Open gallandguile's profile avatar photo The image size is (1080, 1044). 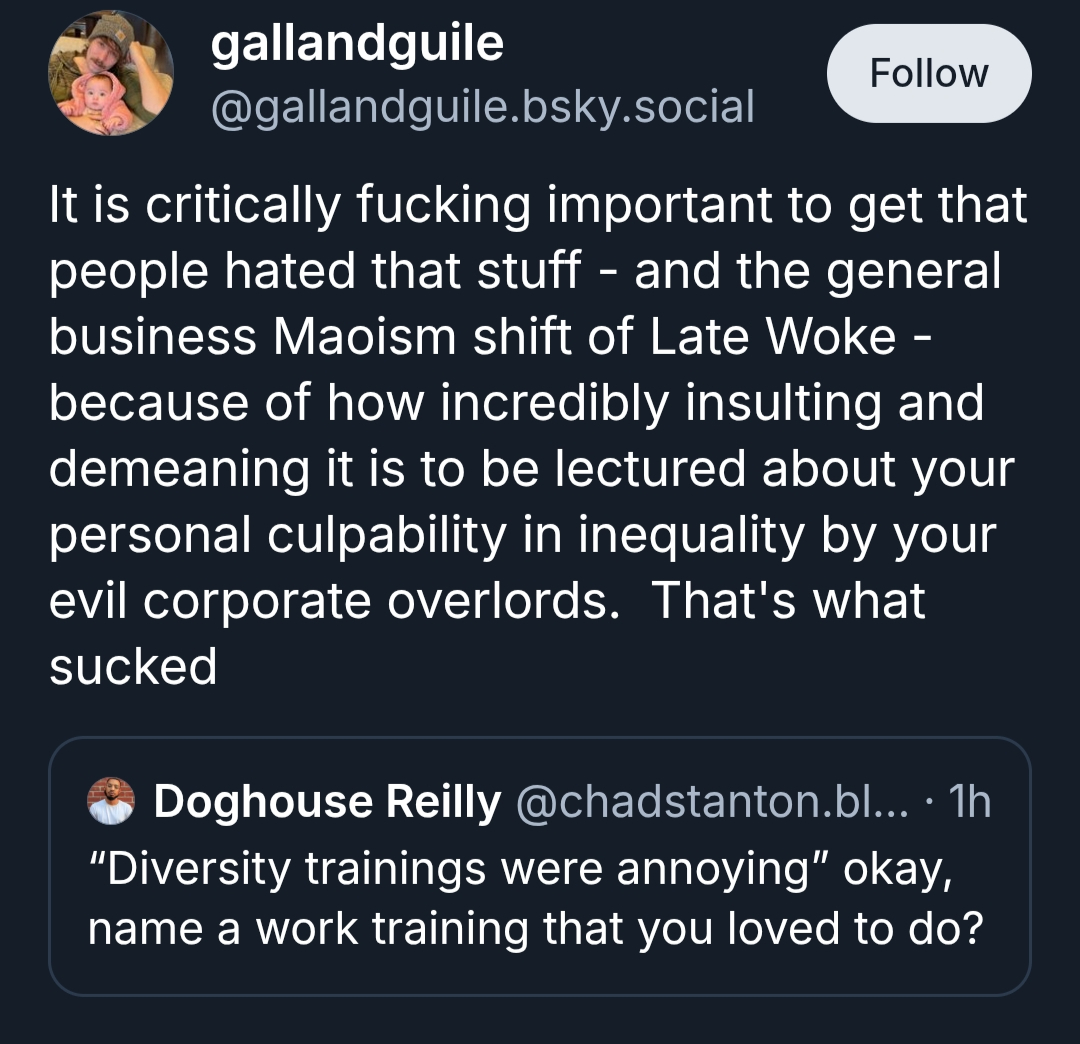click(111, 74)
